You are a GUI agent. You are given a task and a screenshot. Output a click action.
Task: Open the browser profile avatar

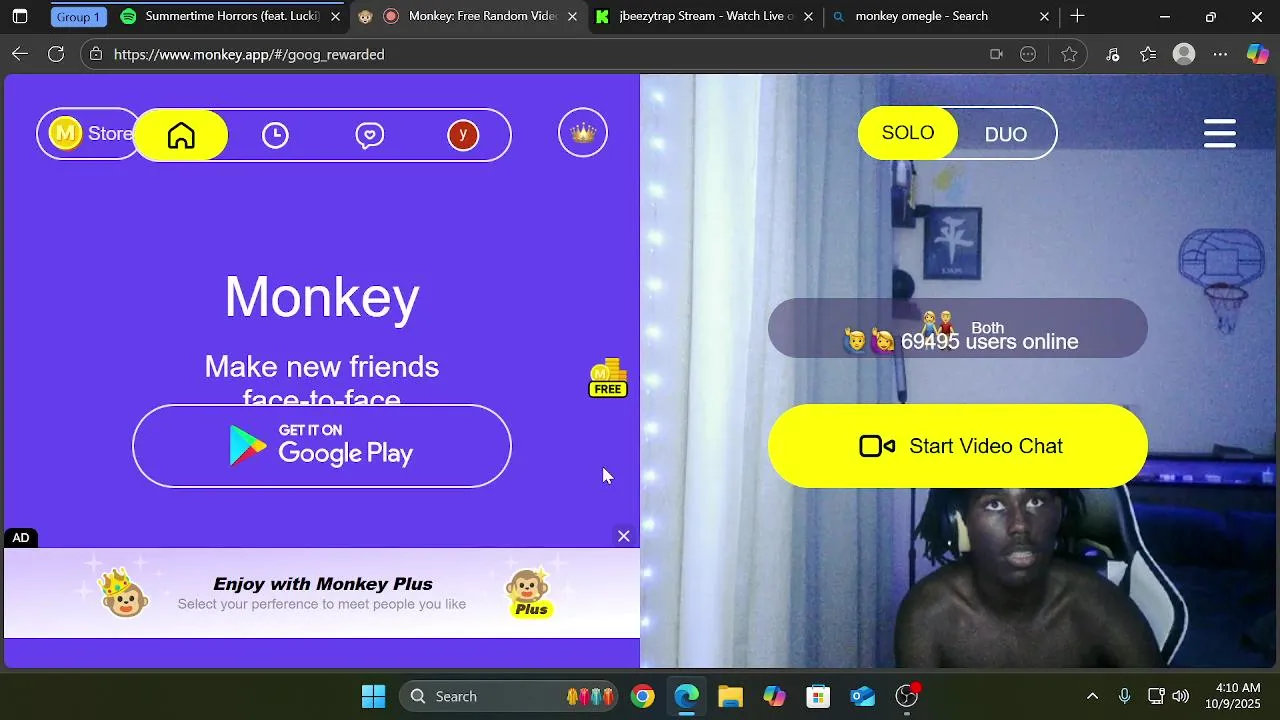coord(1184,54)
